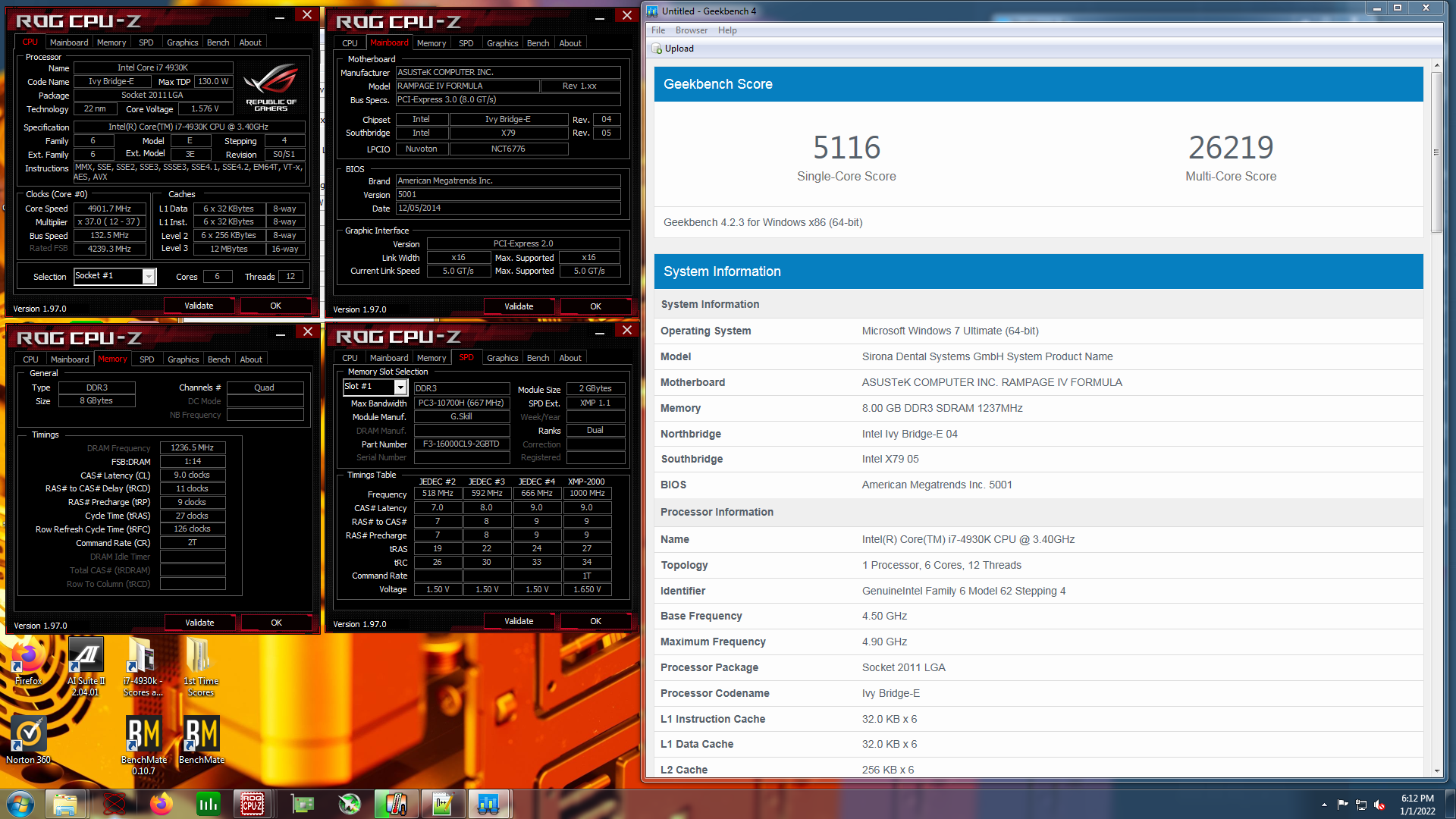
Task: Switch to SPD tab in the CPU window
Action: tap(146, 42)
